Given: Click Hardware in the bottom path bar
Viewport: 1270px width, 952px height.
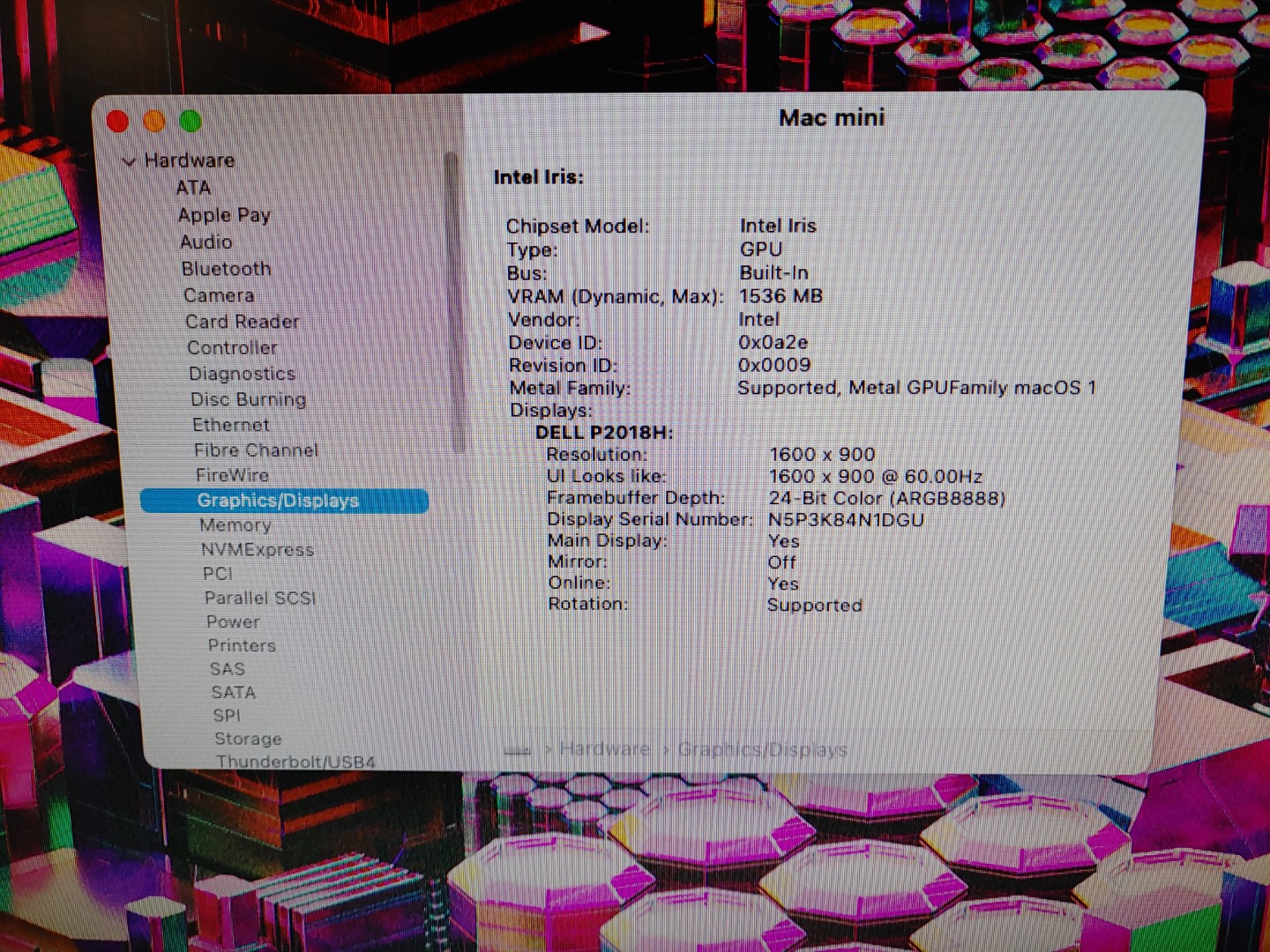Looking at the screenshot, I should (x=604, y=749).
